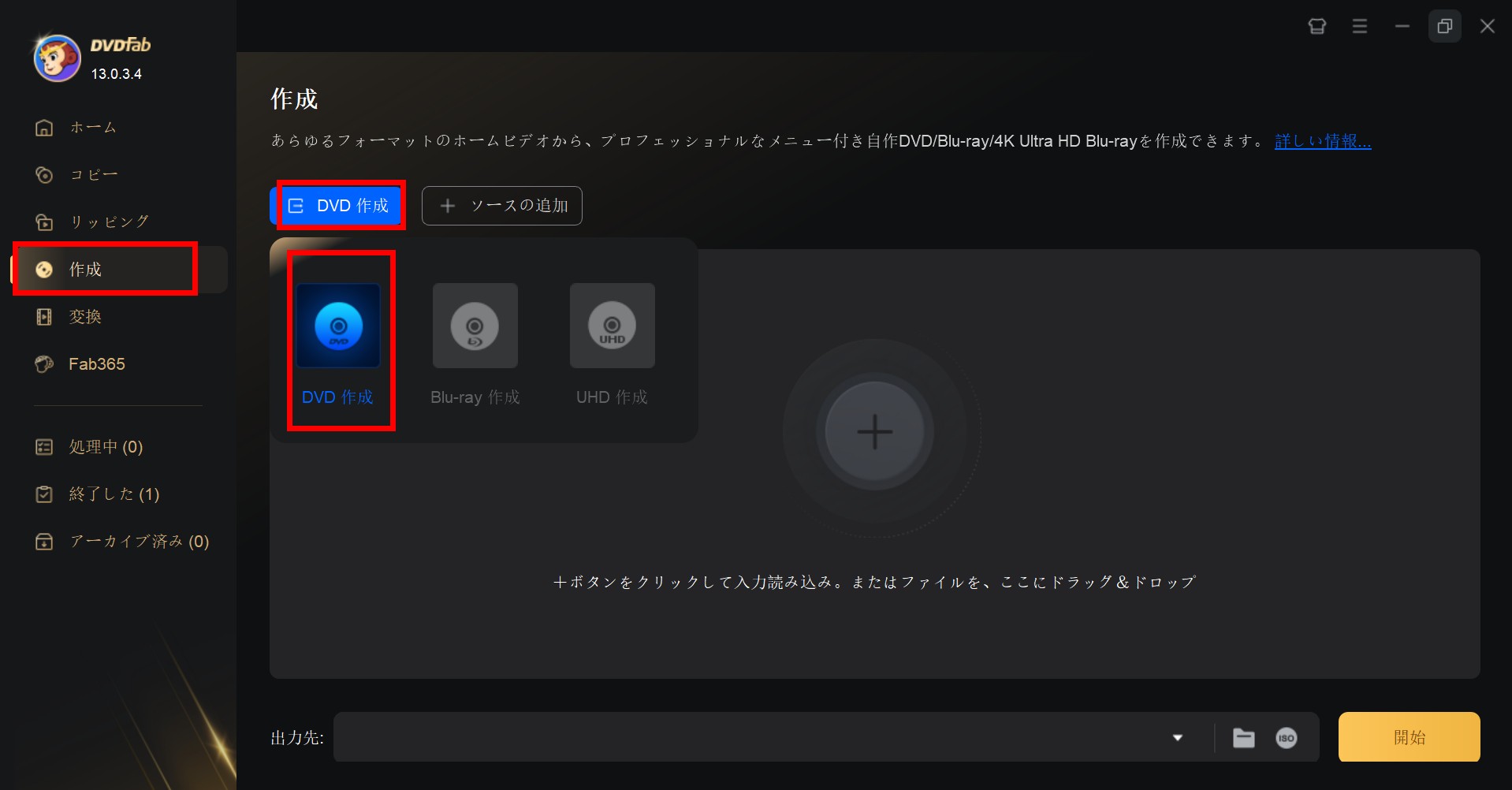Click the DVDFab monkey logo
Viewport: 1512px width, 790px height.
click(x=57, y=58)
